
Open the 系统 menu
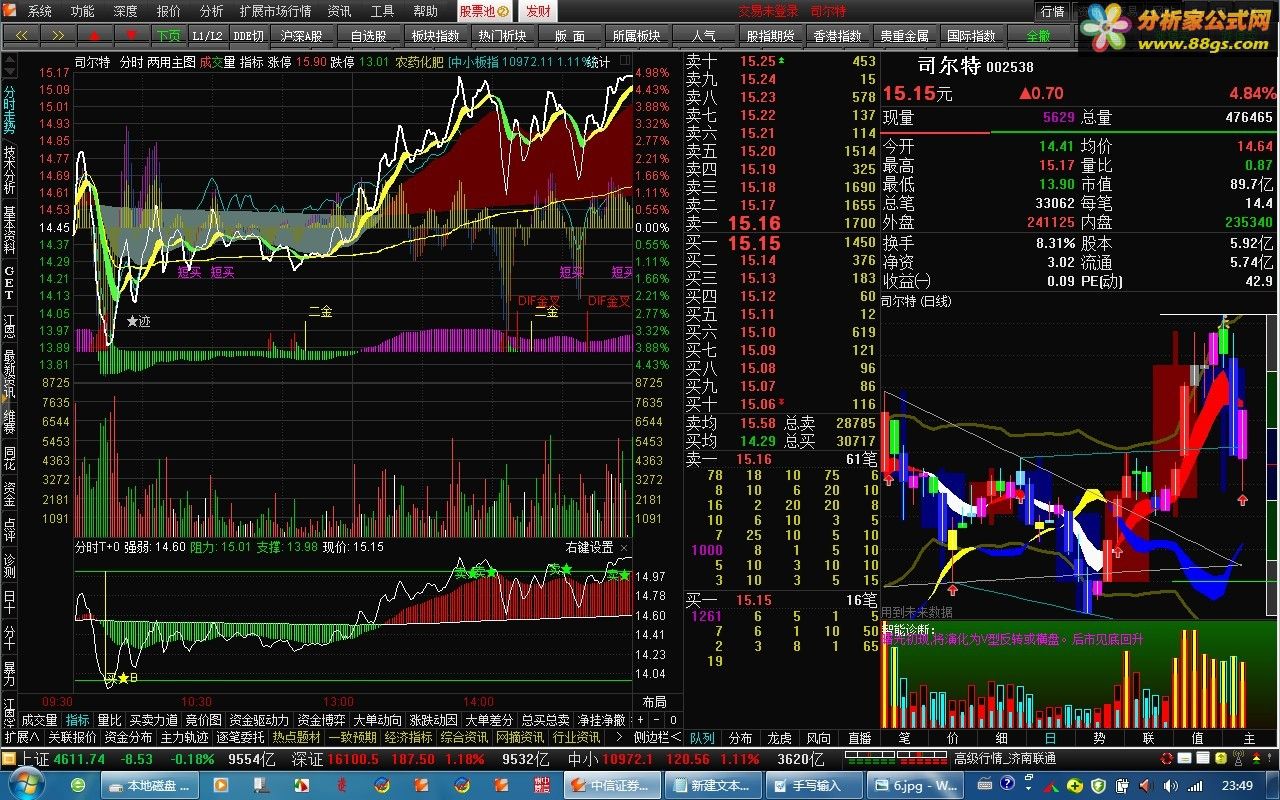click(x=40, y=11)
